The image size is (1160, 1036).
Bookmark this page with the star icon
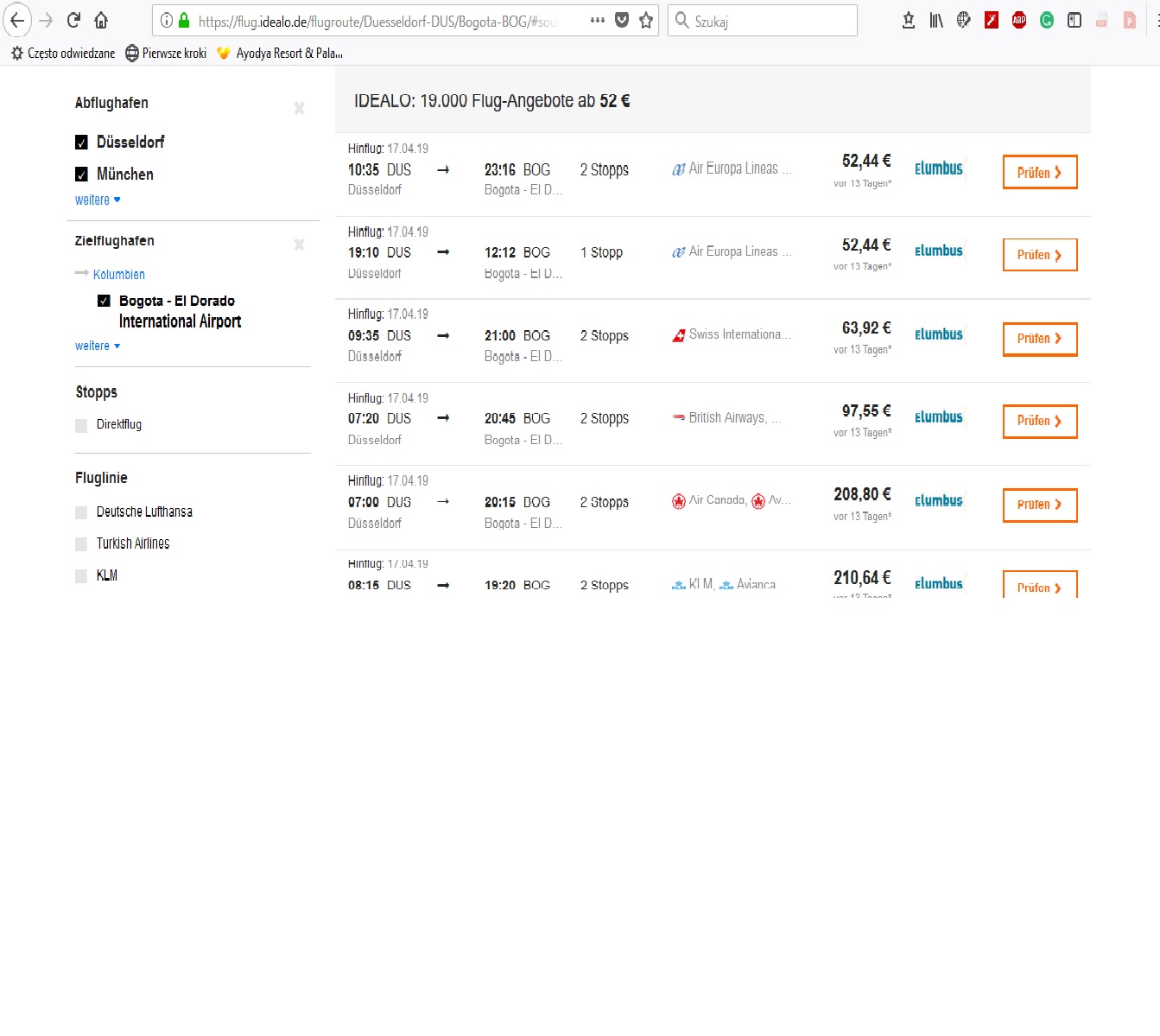tap(646, 21)
